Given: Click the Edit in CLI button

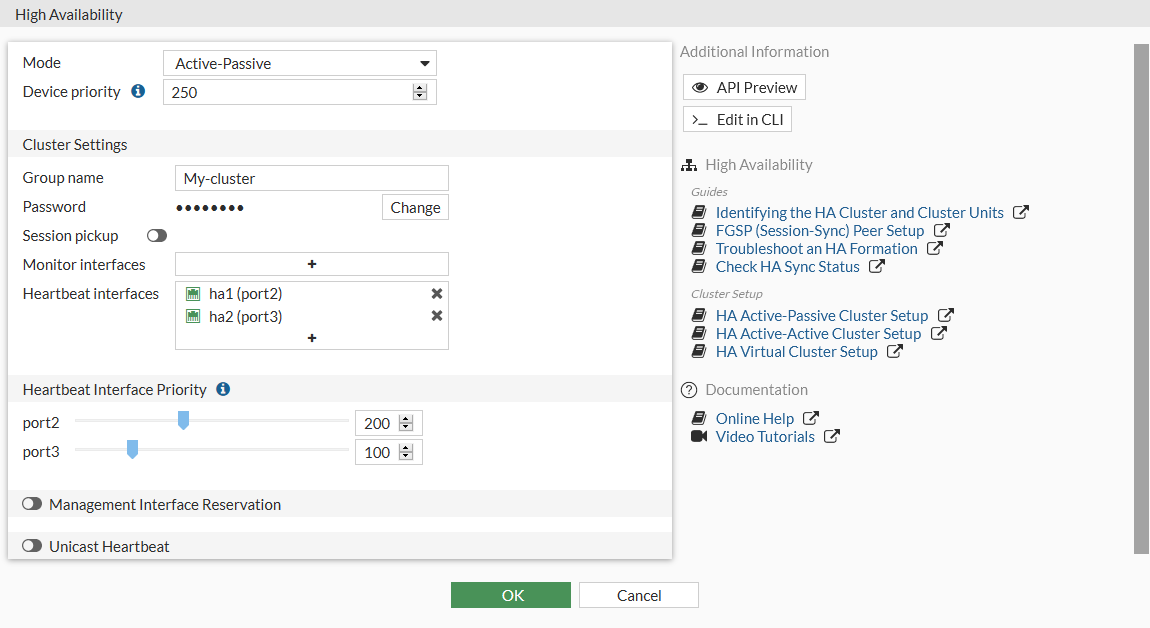Looking at the screenshot, I should point(737,120).
